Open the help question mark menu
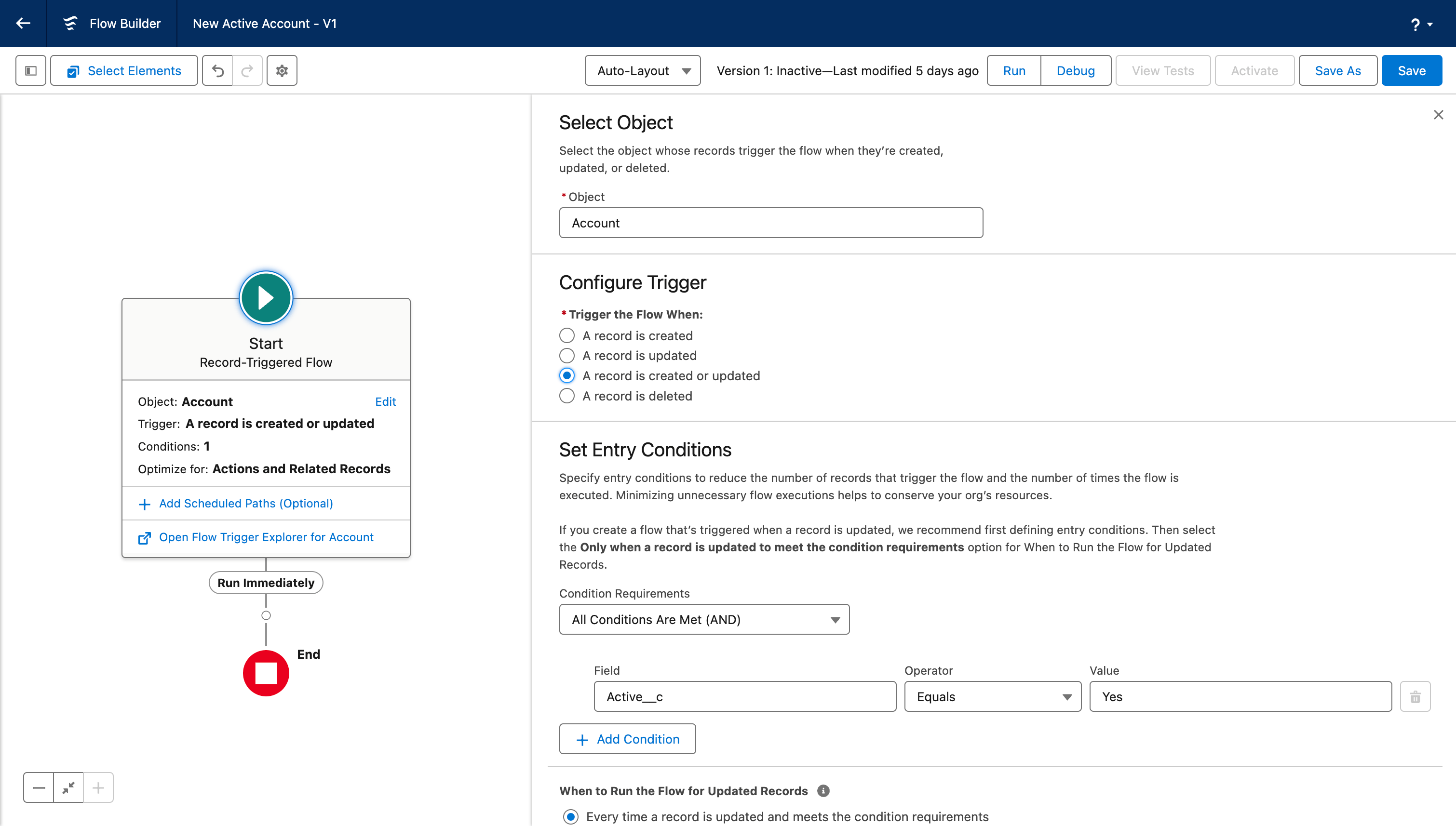This screenshot has height=826, width=1456. click(1420, 24)
